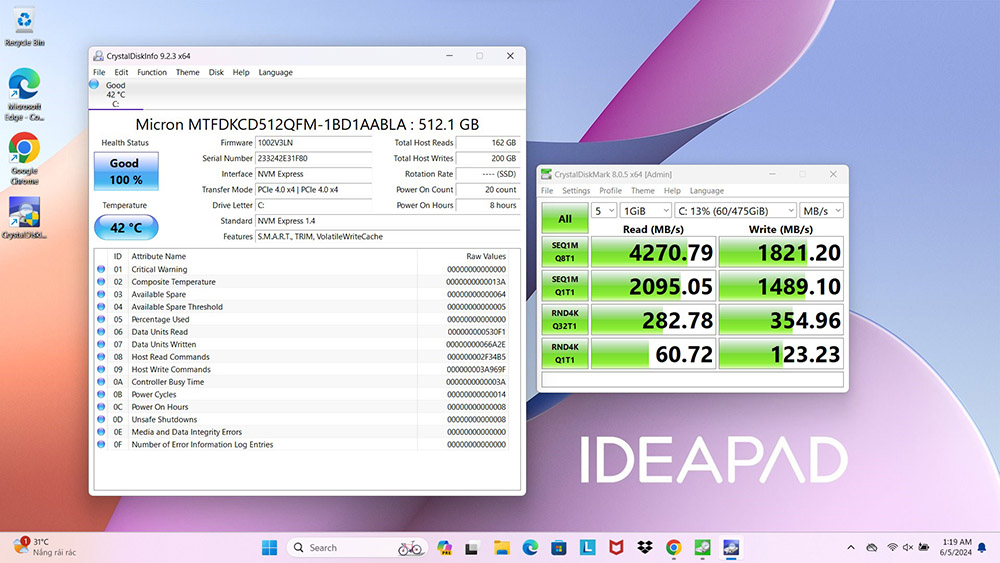The image size is (1000, 563).
Task: Click the Windows Start button
Action: point(270,548)
